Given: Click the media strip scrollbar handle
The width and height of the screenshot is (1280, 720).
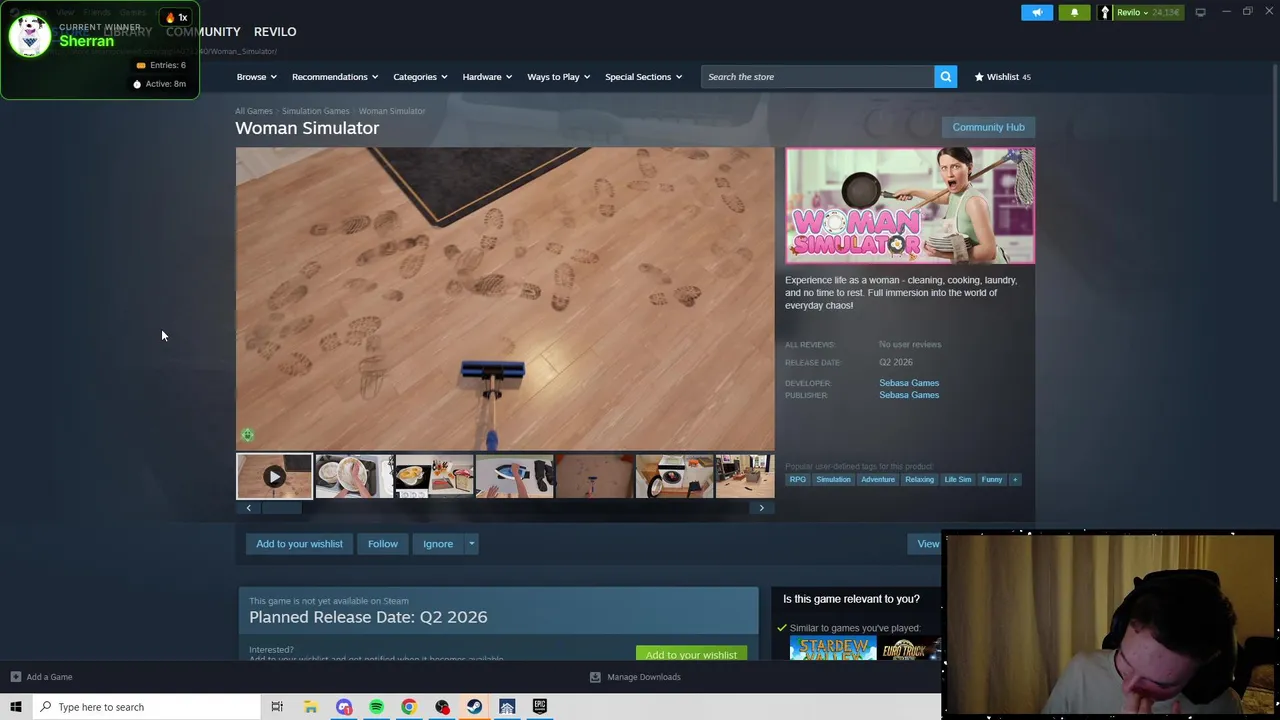Looking at the screenshot, I should pyautogui.click(x=281, y=508).
